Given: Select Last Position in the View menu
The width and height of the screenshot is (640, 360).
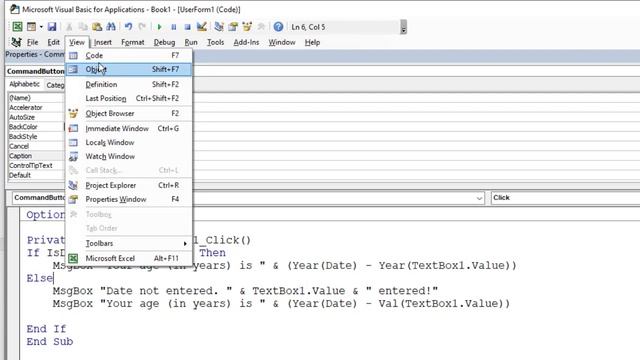Looking at the screenshot, I should [x=129, y=98].
